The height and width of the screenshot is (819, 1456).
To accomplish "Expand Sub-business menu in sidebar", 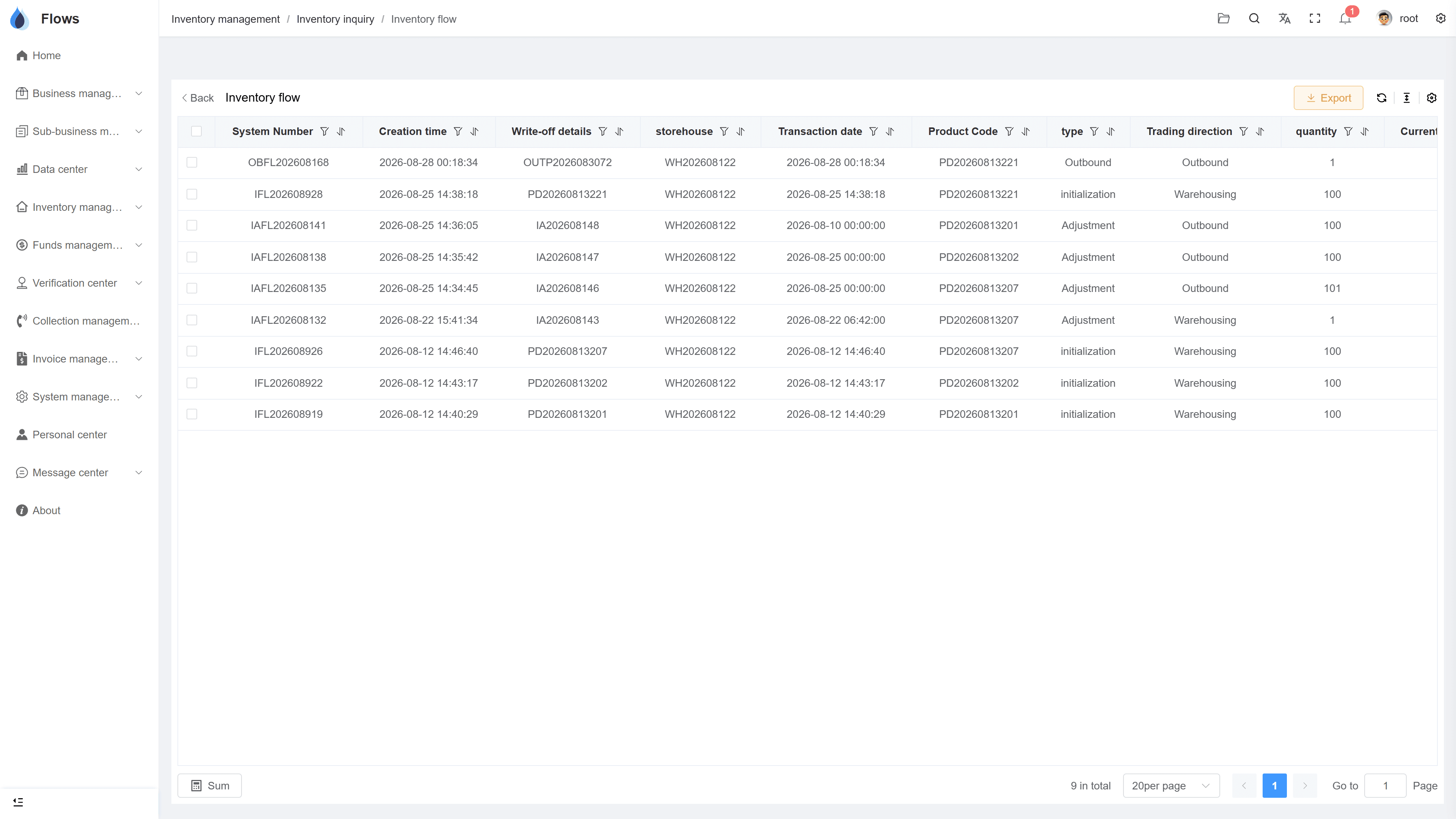I will 79,131.
